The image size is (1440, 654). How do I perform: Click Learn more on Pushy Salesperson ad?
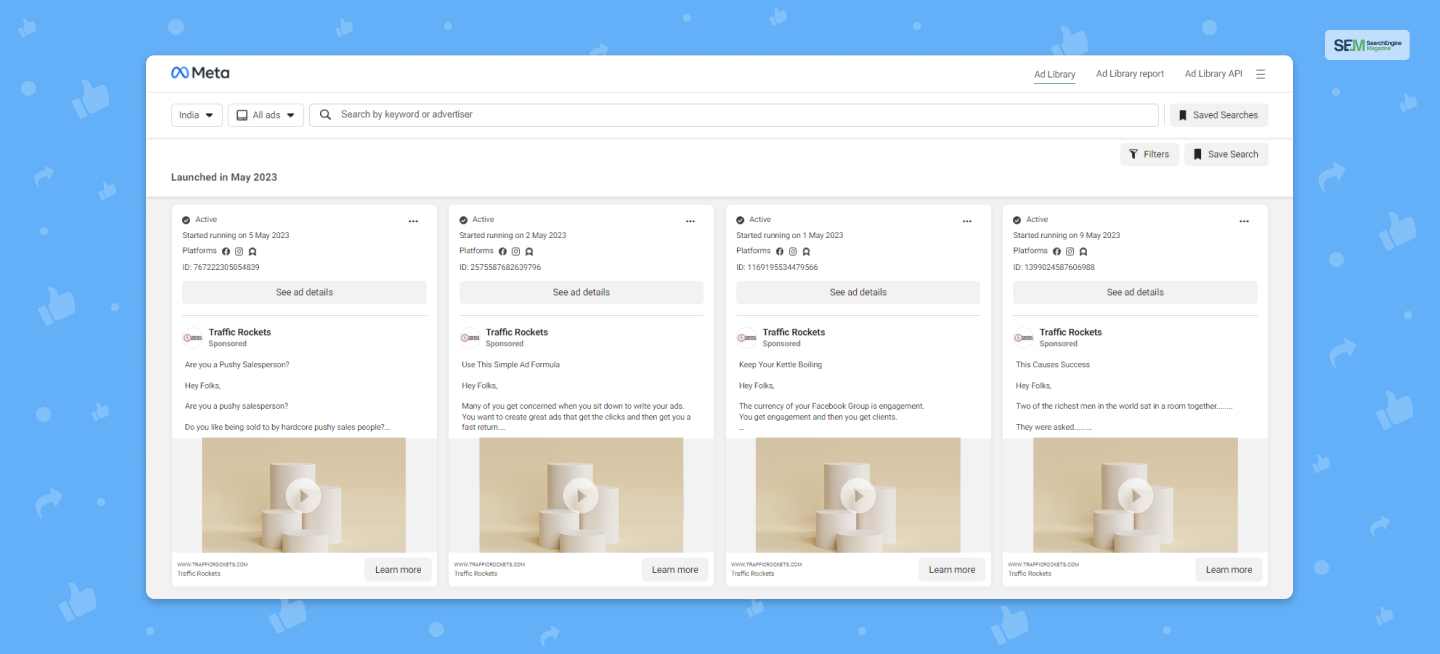398,570
